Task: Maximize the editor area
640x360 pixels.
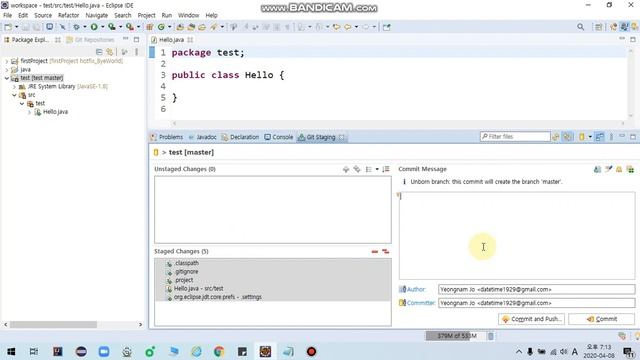Action: tap(633, 39)
